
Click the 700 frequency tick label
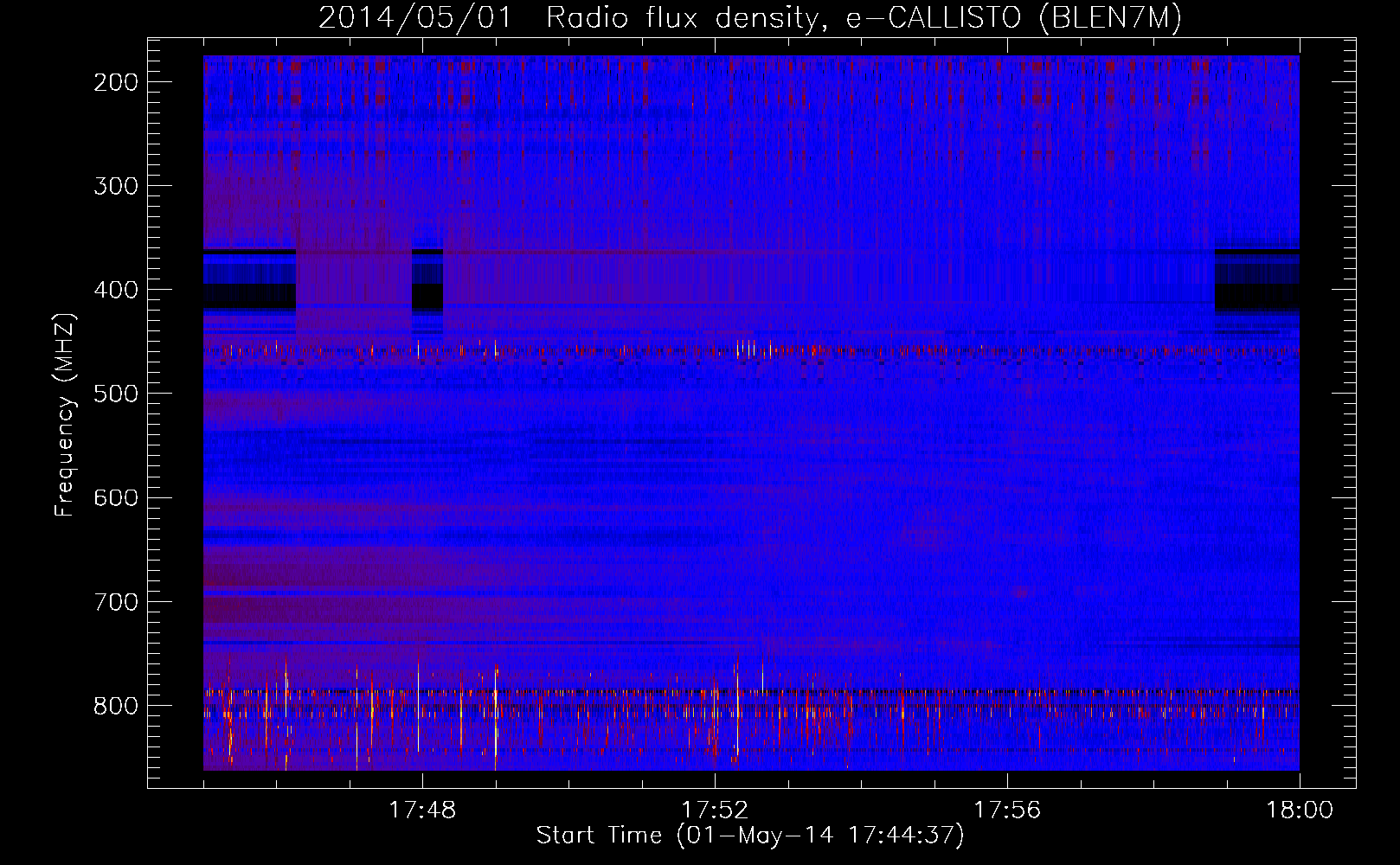115,601
